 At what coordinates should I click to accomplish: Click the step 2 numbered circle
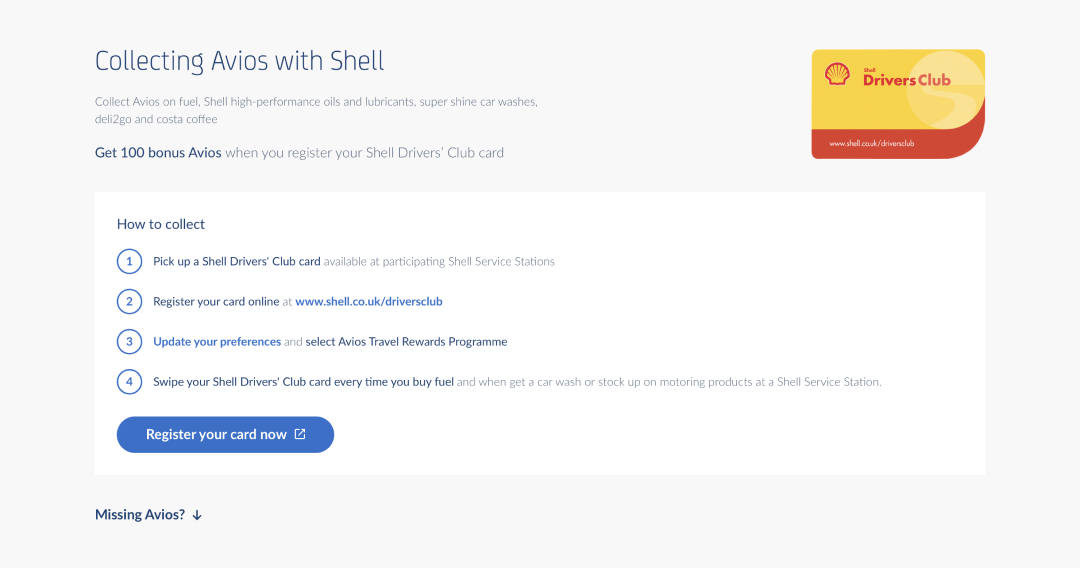point(130,302)
